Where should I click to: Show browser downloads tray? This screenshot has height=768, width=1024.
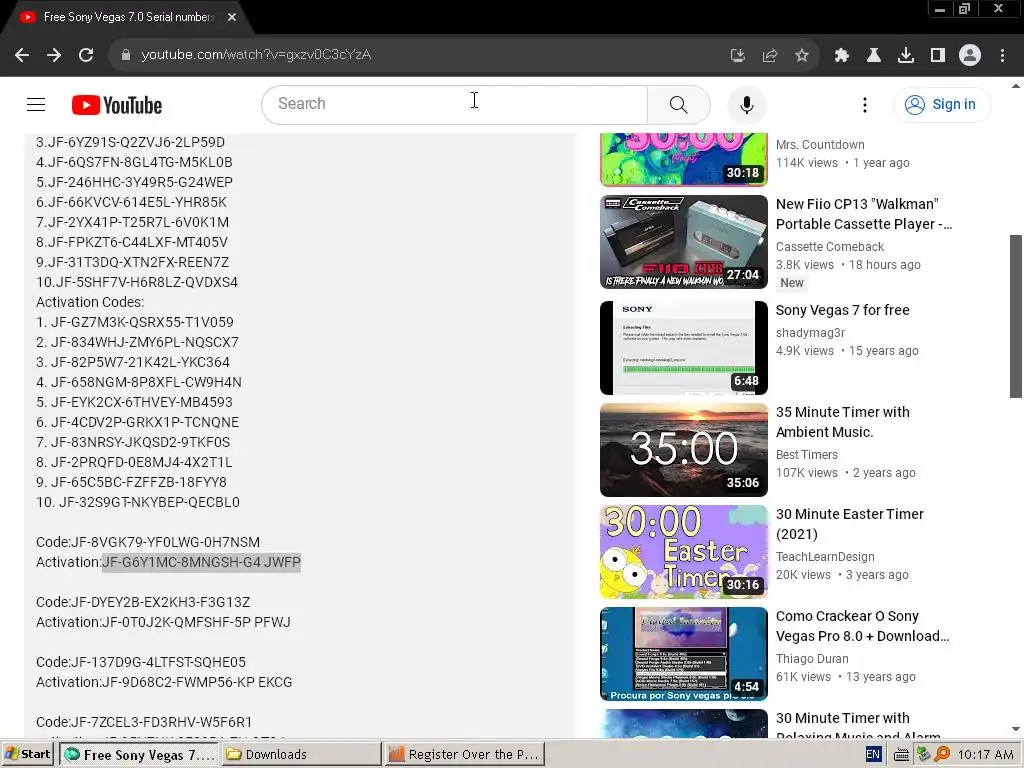click(x=905, y=55)
